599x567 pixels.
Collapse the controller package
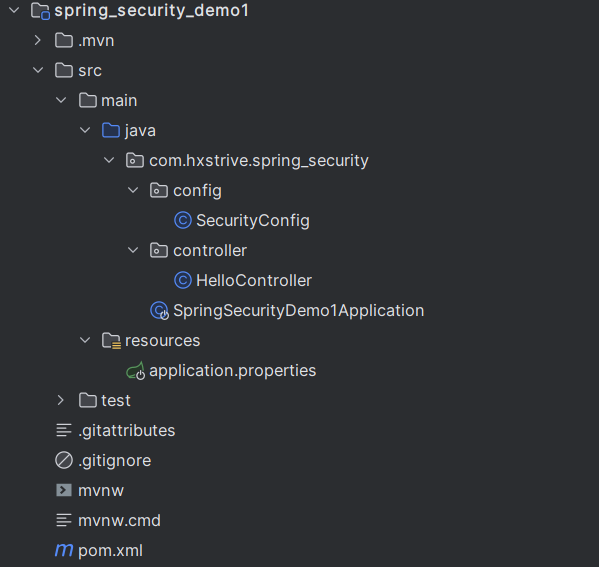tap(133, 250)
